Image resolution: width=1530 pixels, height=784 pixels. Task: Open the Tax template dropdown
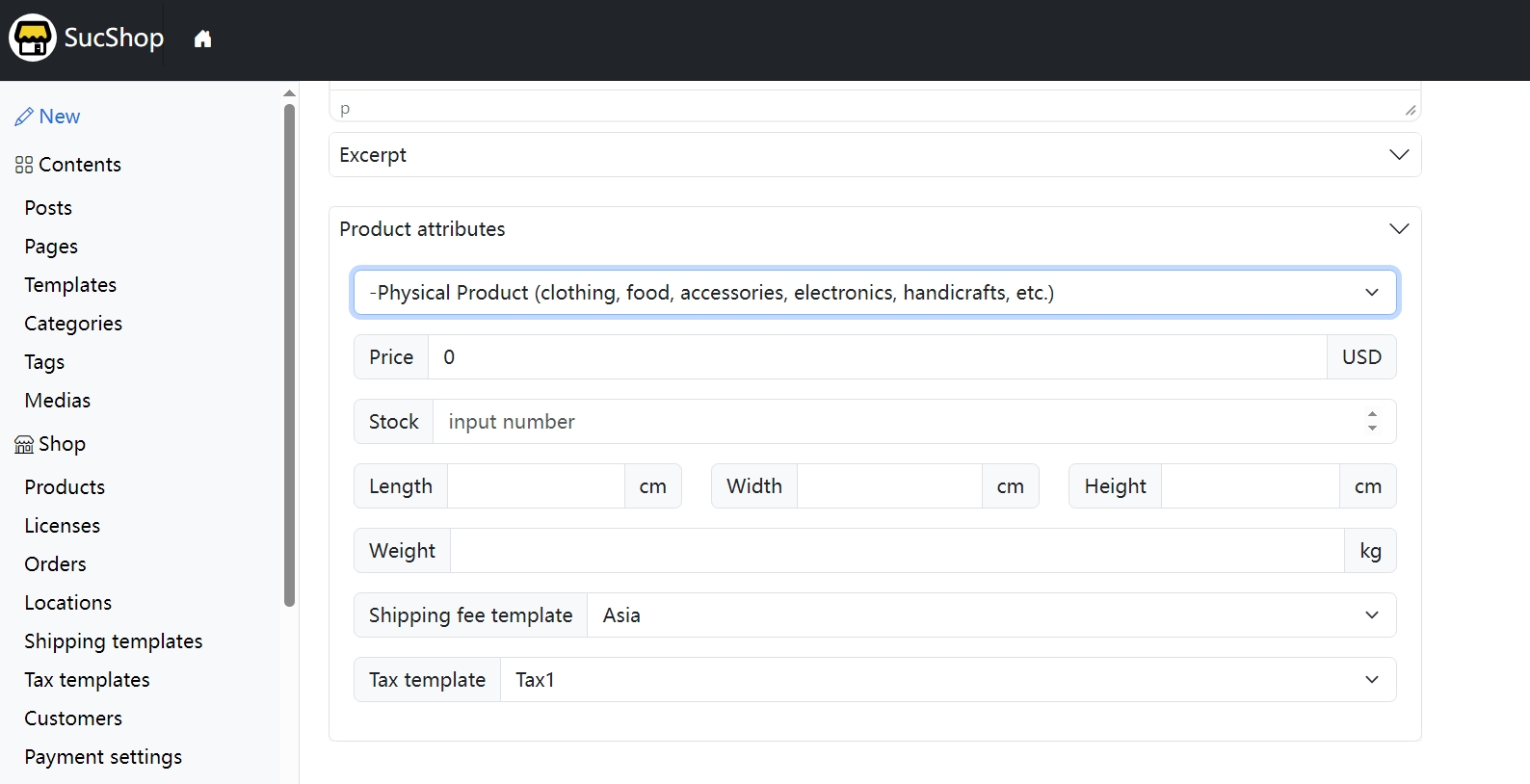pos(947,680)
